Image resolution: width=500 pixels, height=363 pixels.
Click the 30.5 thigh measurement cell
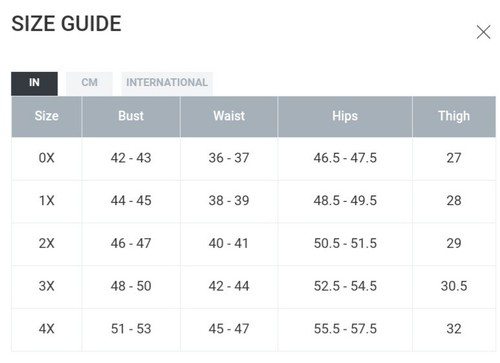pyautogui.click(x=454, y=286)
